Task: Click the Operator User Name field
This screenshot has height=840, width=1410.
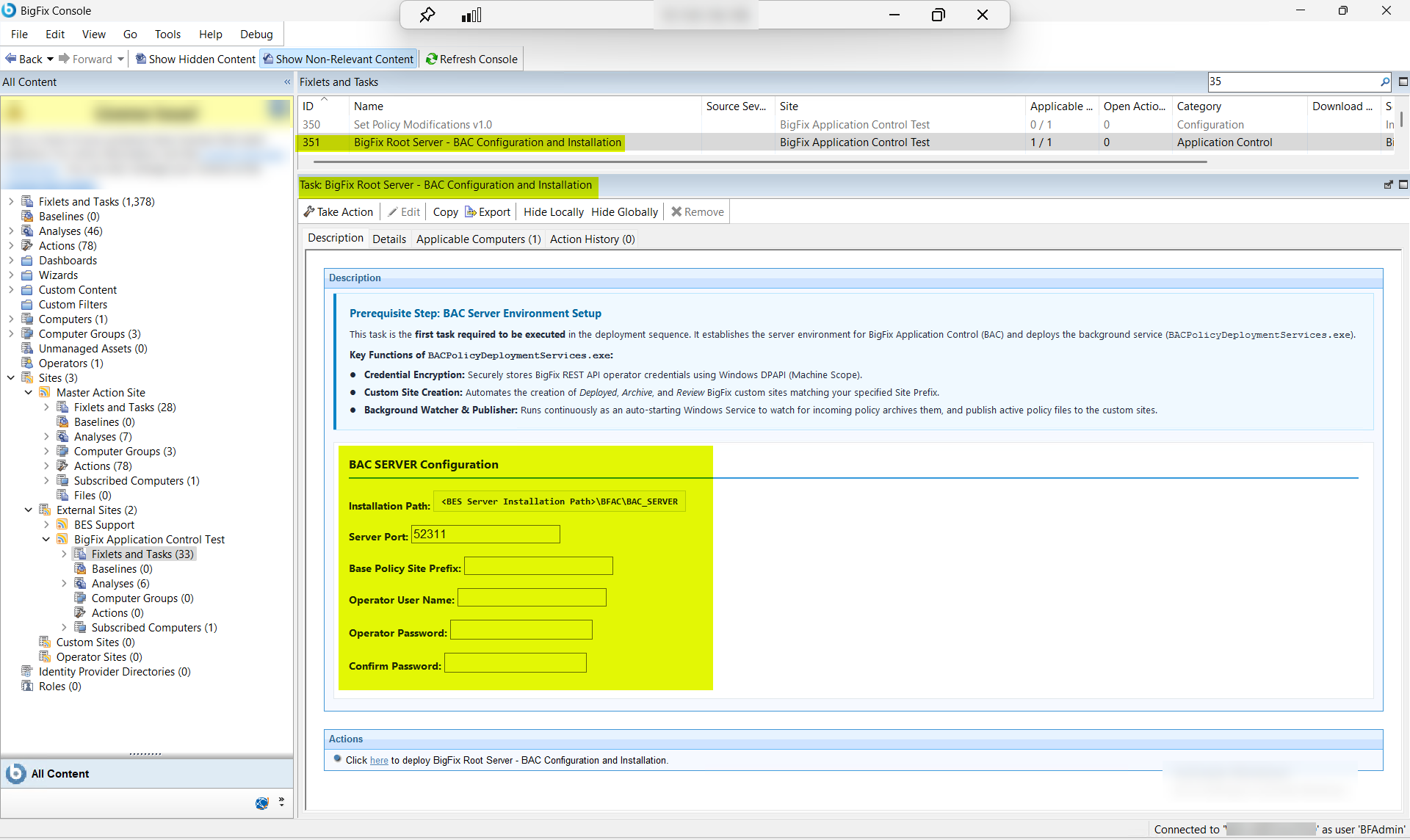Action: click(x=532, y=597)
